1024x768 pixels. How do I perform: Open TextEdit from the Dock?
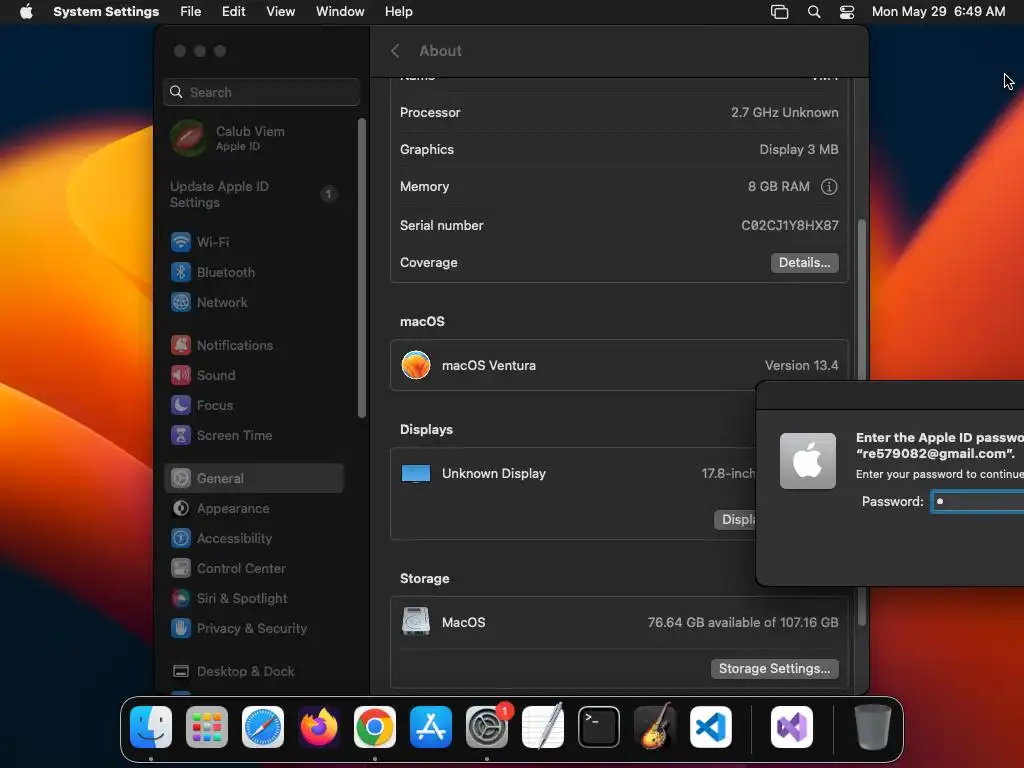pyautogui.click(x=543, y=727)
